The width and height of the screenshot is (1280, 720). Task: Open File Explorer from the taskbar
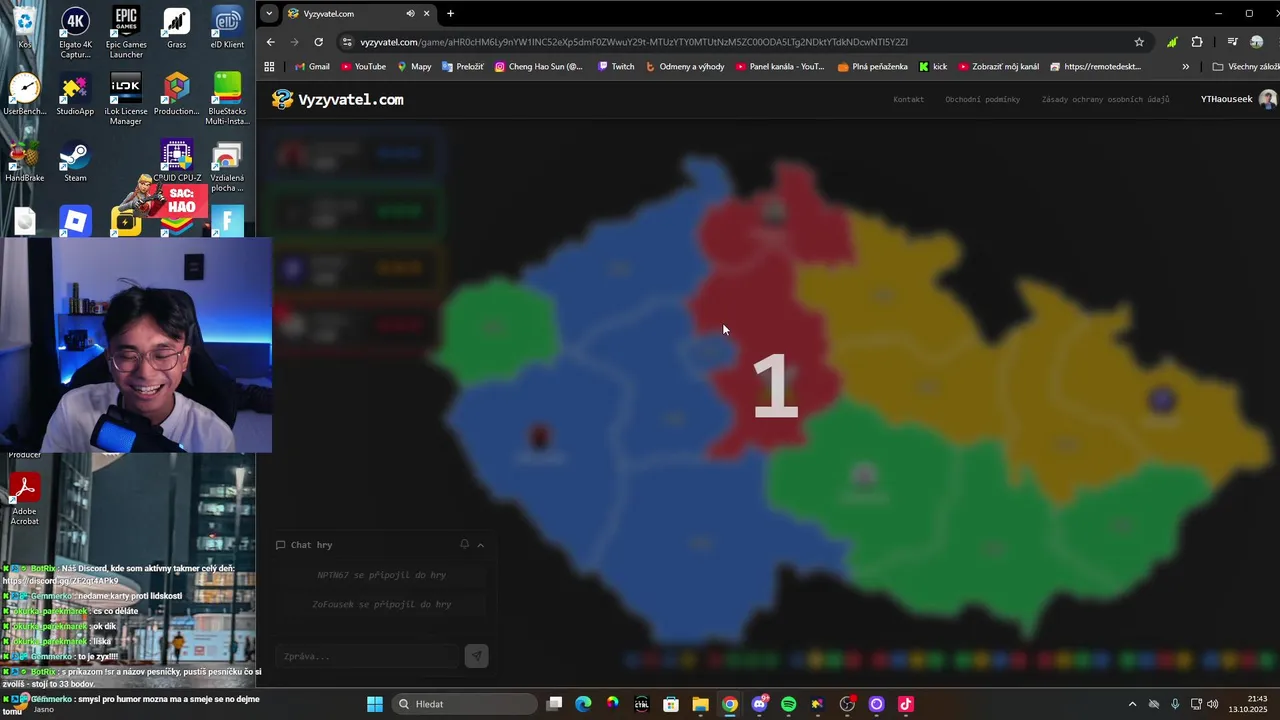pos(700,704)
